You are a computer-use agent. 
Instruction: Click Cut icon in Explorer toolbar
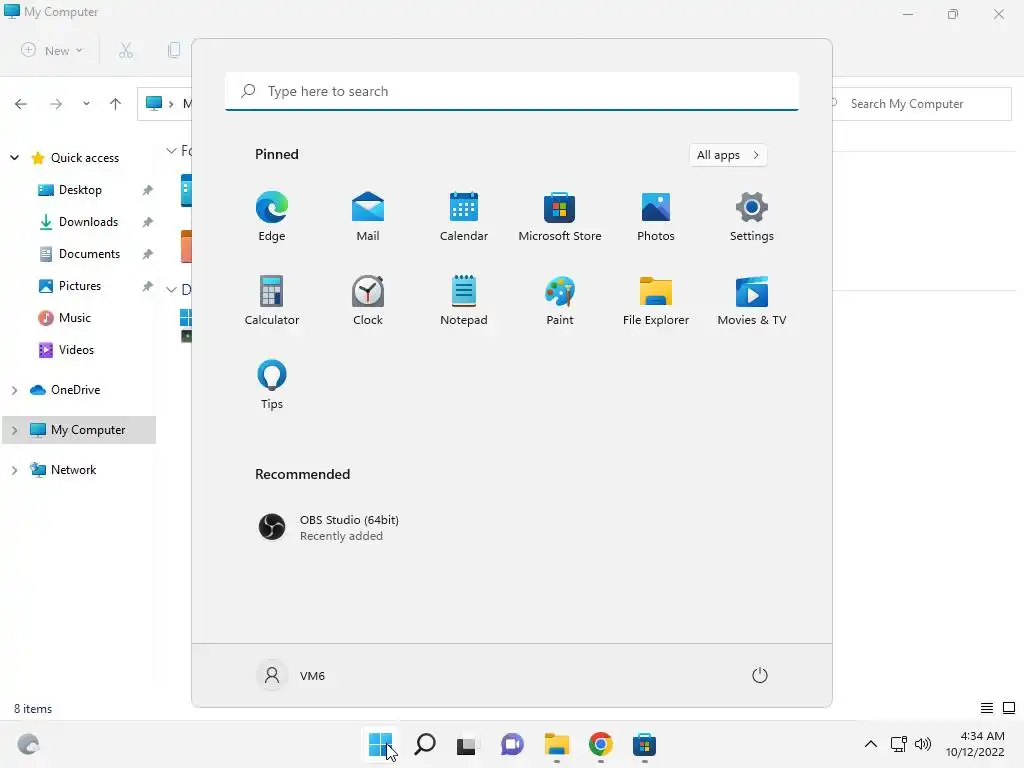point(126,50)
